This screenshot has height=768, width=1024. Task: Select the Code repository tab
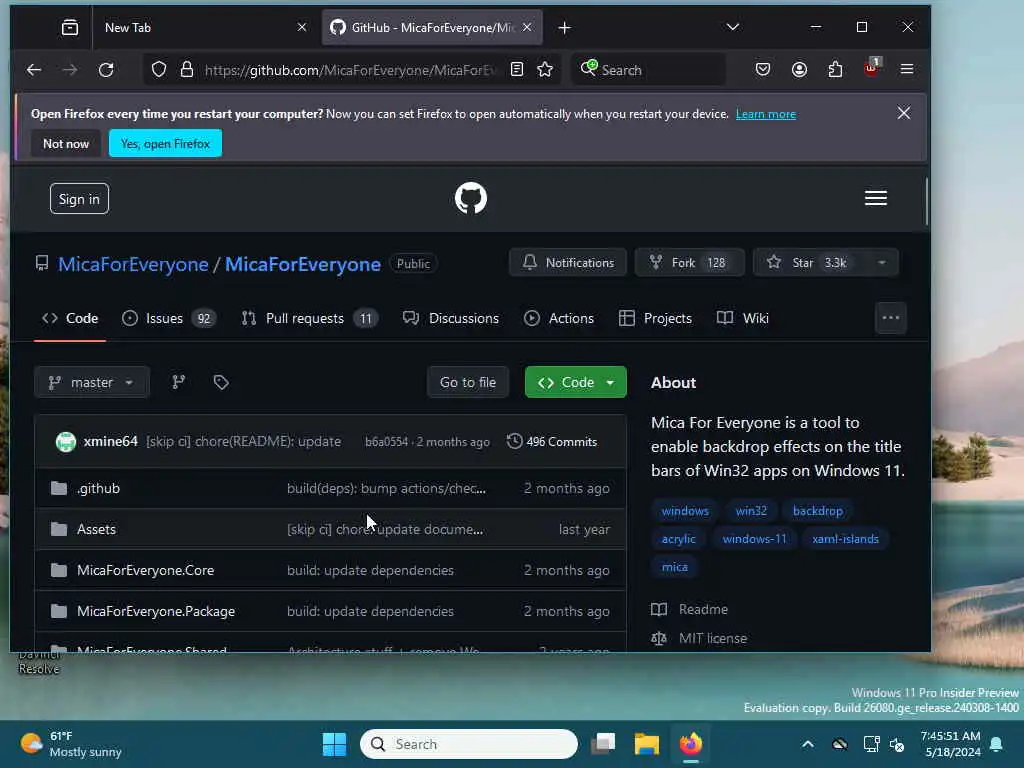click(70, 318)
